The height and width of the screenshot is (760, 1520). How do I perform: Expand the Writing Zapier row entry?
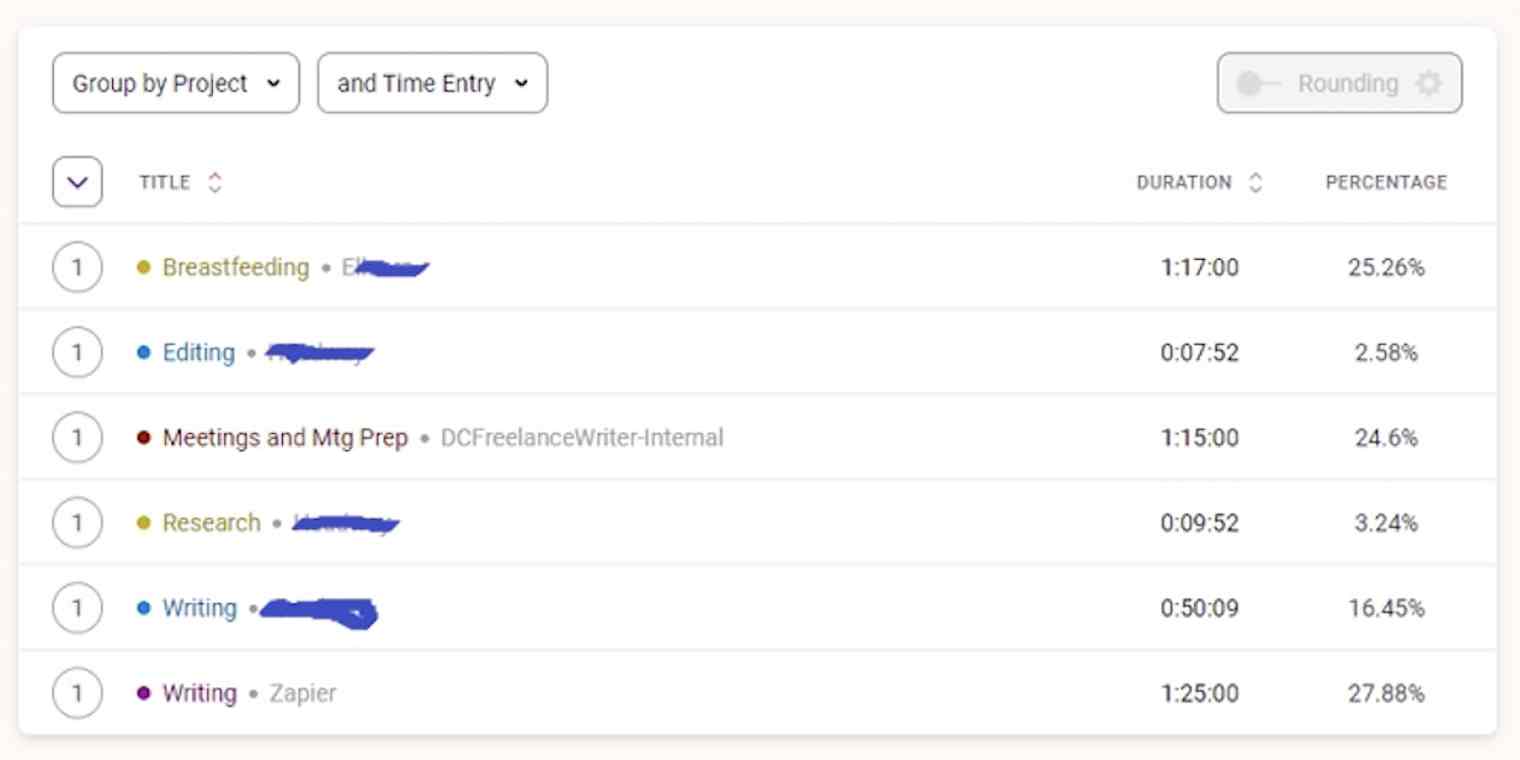[x=77, y=692]
